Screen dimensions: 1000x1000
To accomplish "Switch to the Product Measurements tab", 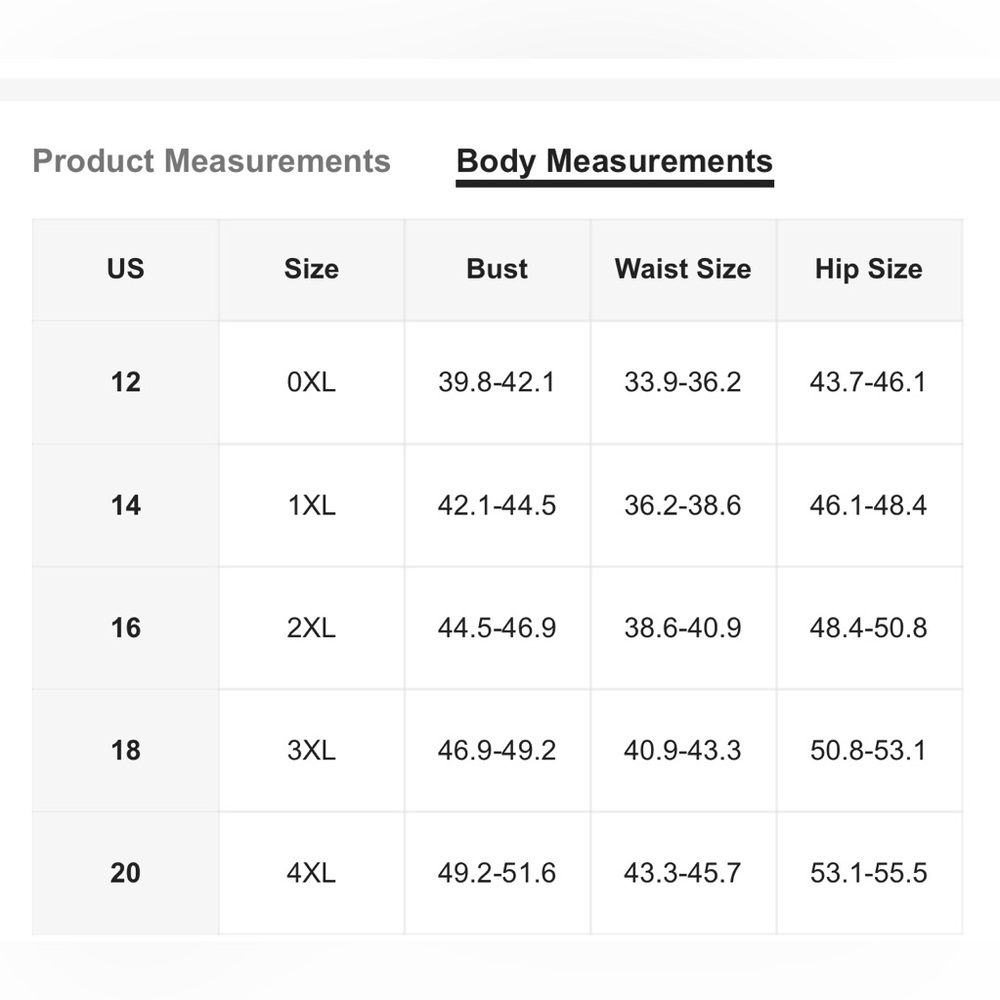I will point(211,161).
